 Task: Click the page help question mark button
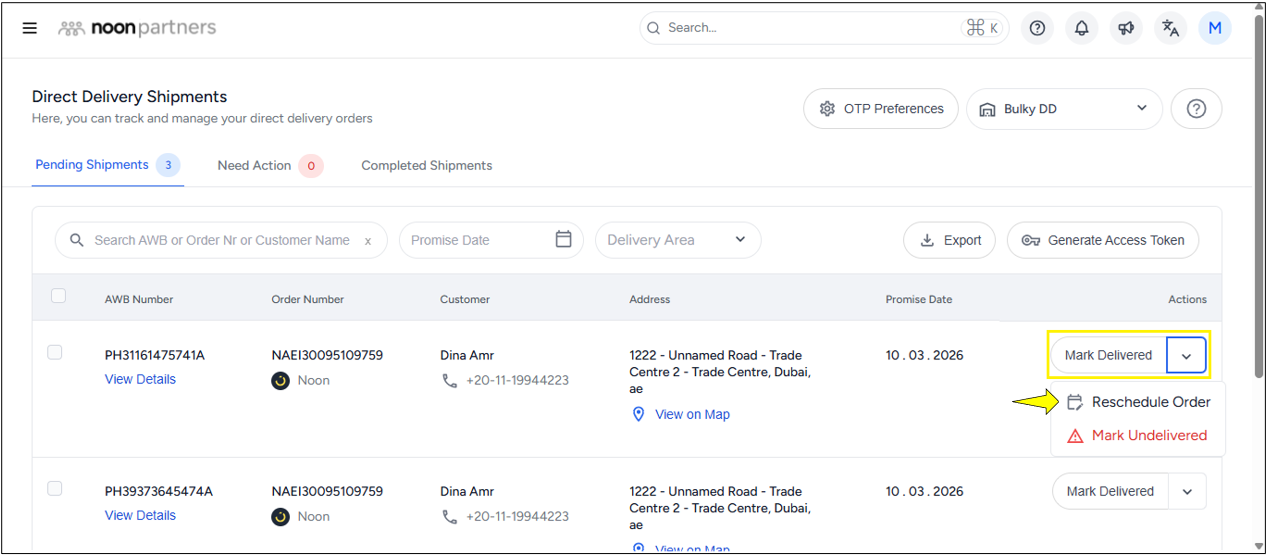tap(1196, 109)
